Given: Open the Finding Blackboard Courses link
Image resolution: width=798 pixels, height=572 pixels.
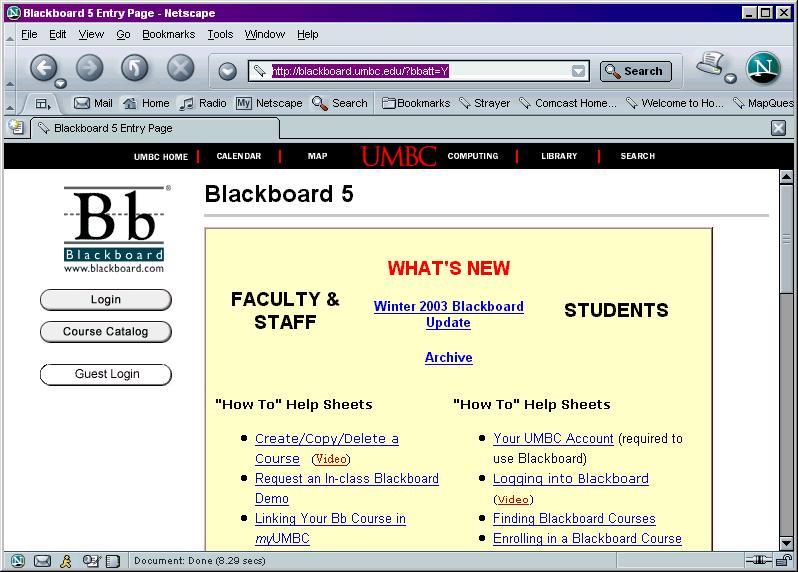Looking at the screenshot, I should point(574,519).
